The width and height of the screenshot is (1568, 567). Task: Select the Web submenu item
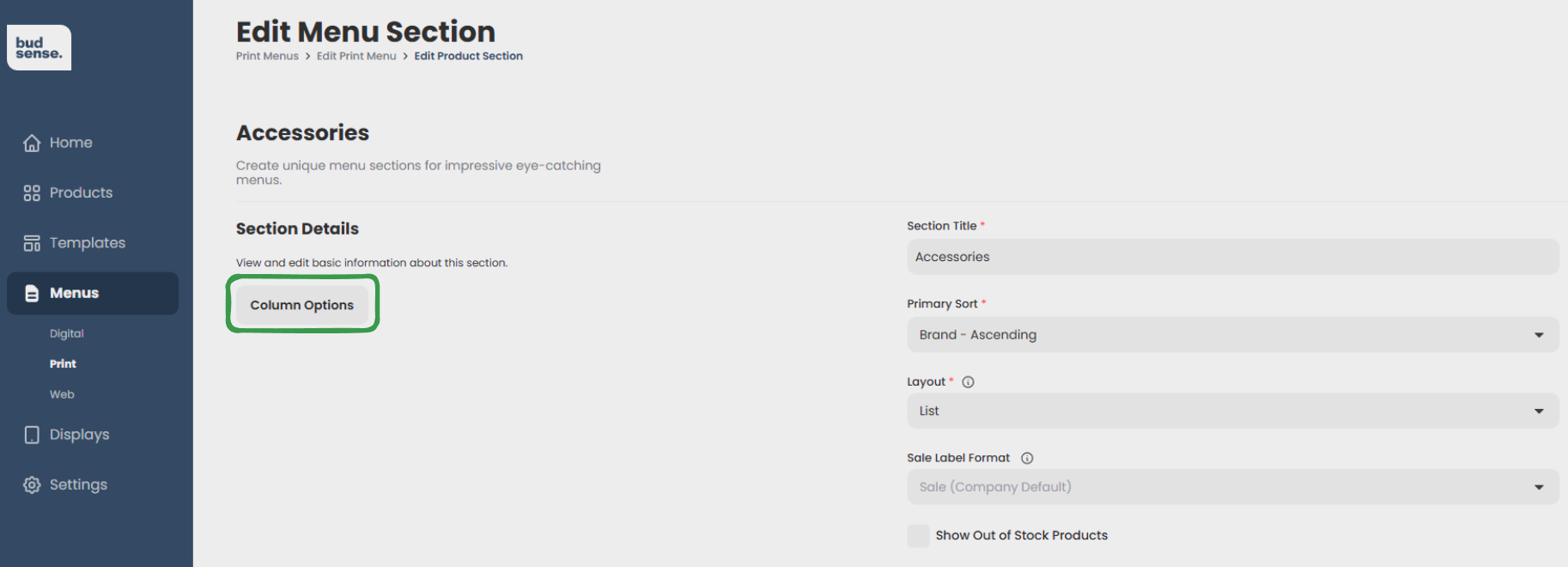click(x=62, y=395)
